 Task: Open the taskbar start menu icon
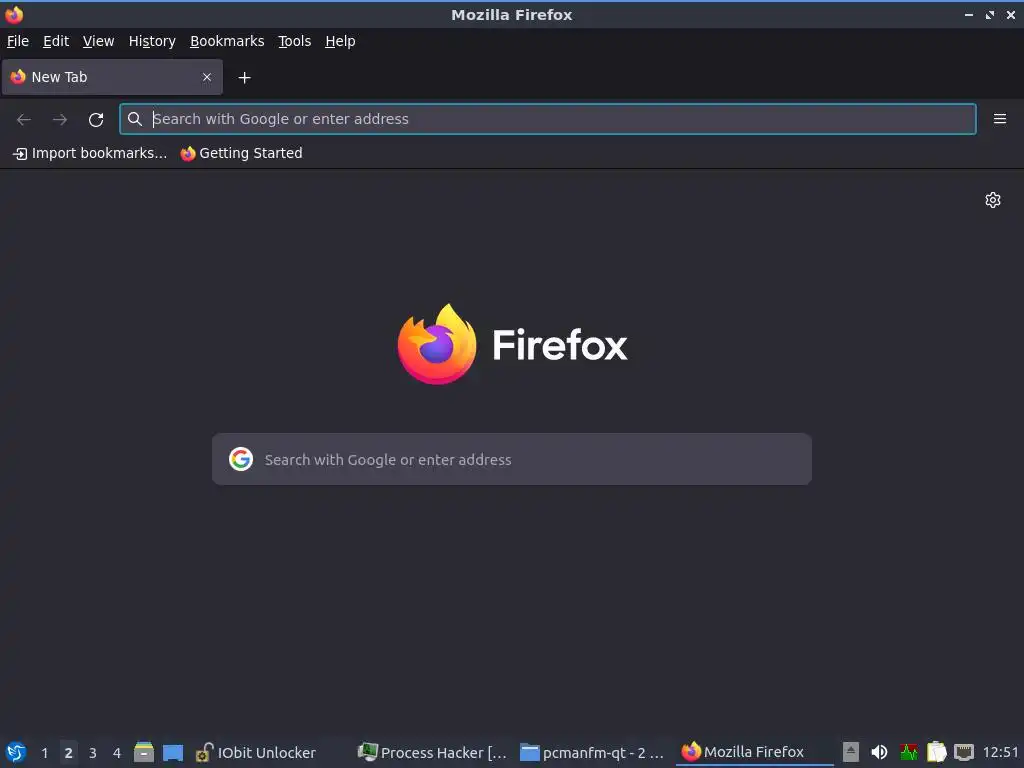(16, 752)
